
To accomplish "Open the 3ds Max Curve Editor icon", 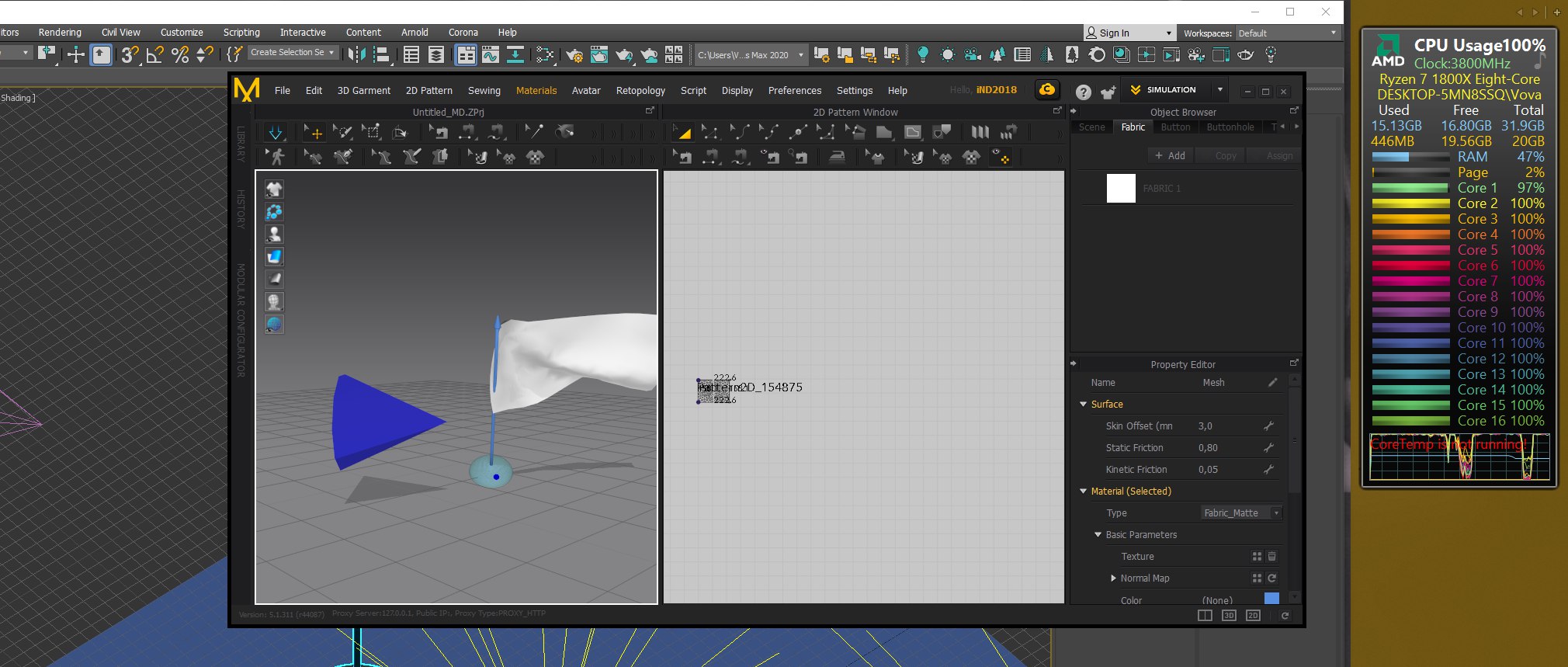I will pos(491,55).
